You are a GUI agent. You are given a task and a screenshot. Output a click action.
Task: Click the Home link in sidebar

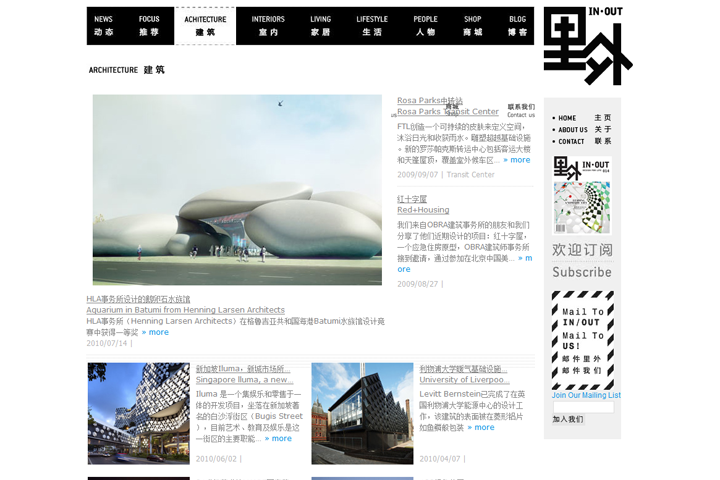tap(568, 118)
